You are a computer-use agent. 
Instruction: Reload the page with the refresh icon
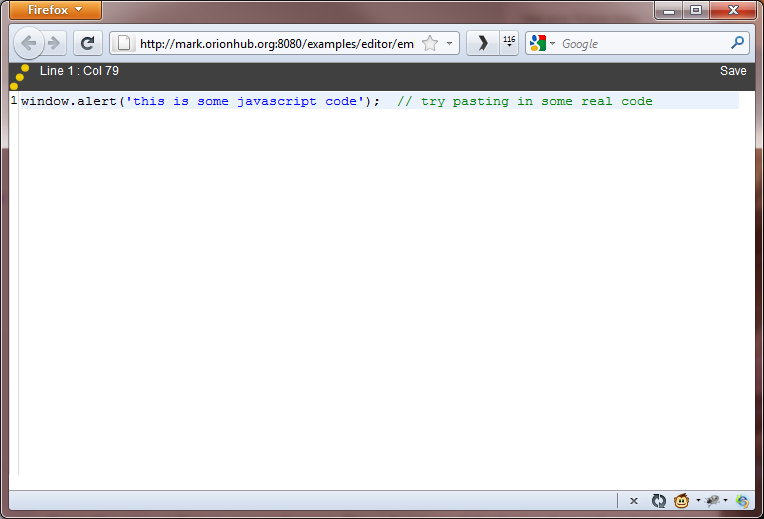pyautogui.click(x=88, y=43)
